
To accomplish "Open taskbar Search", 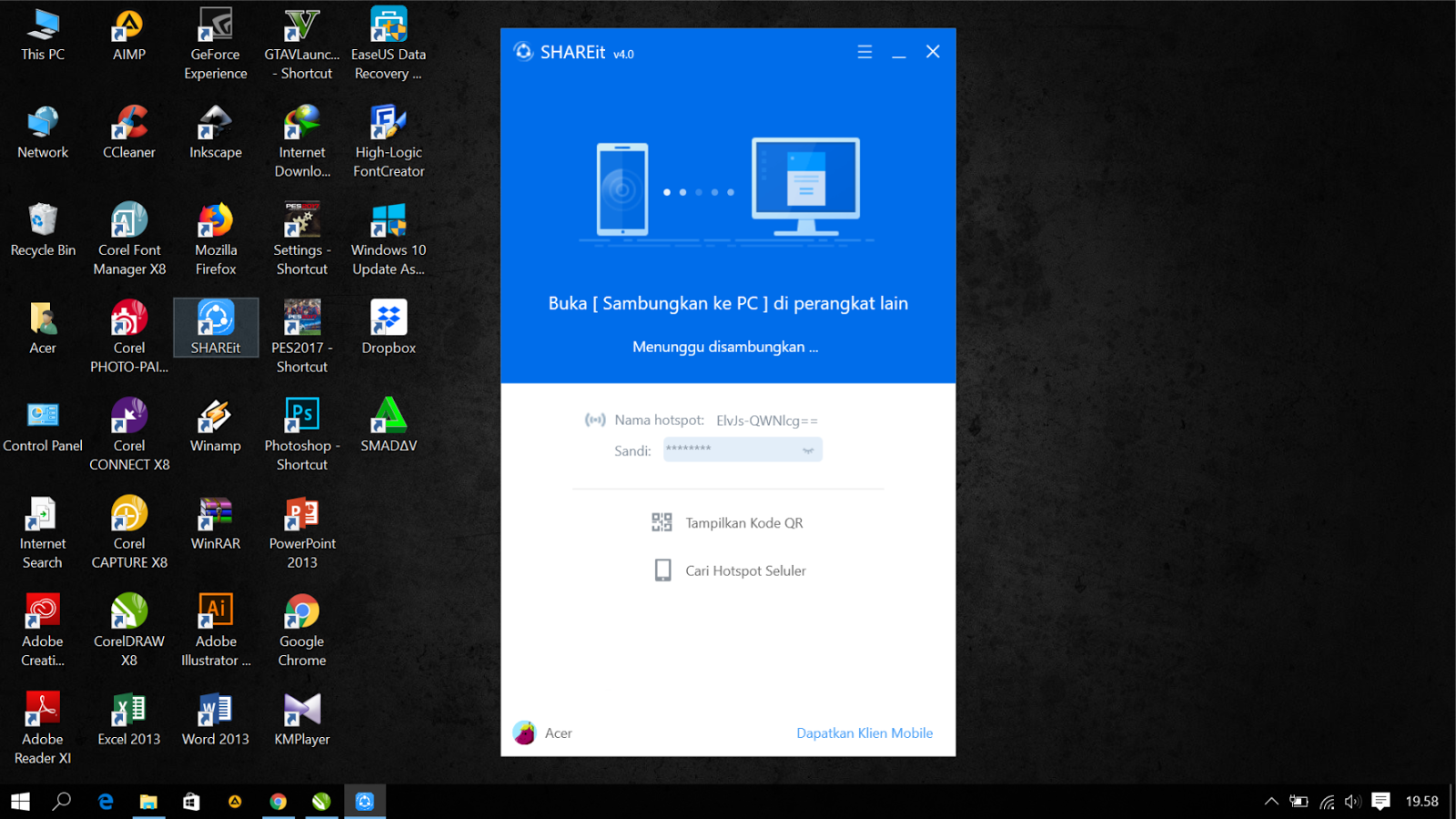I will point(62,802).
